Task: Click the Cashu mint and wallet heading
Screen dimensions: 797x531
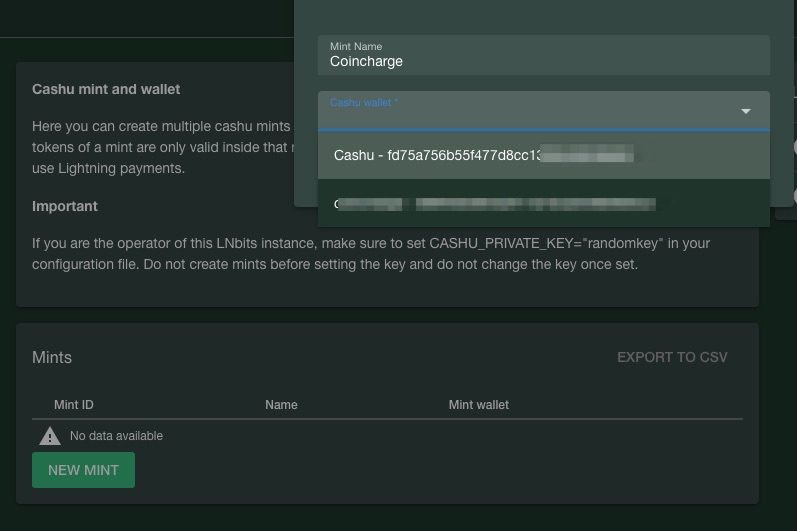Action: coord(106,89)
